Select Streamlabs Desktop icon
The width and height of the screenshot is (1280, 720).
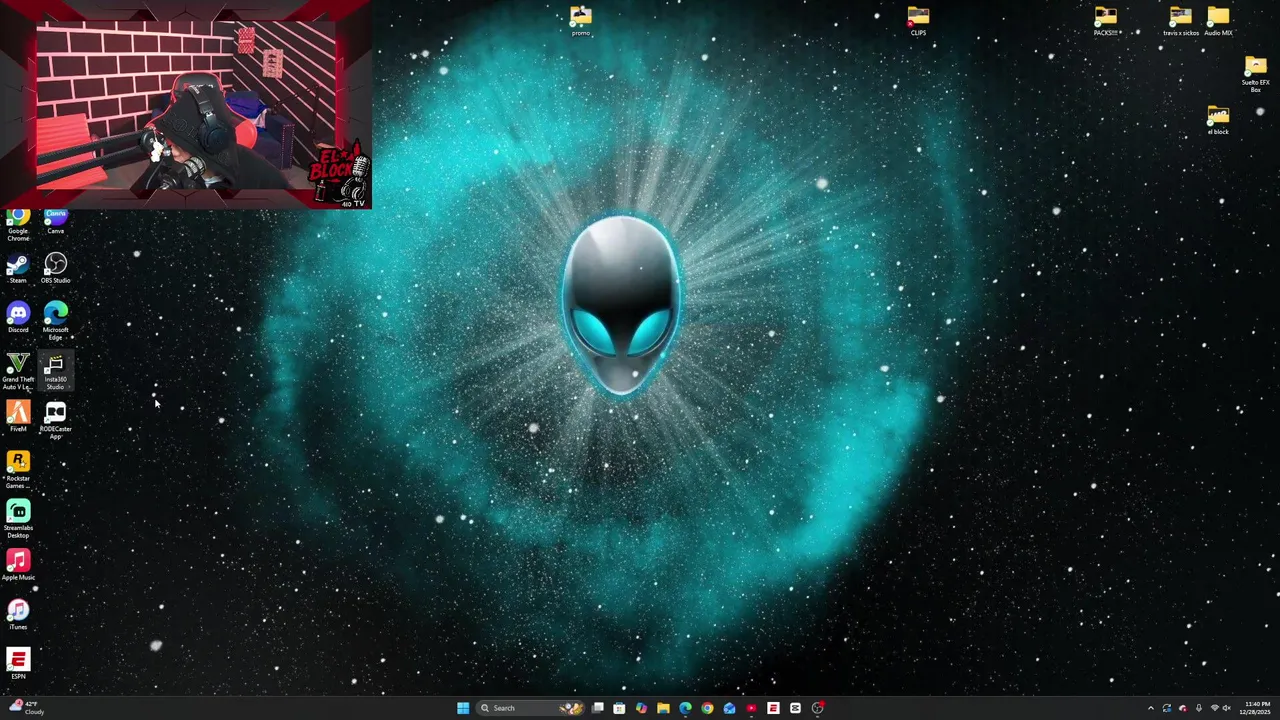coord(18,519)
